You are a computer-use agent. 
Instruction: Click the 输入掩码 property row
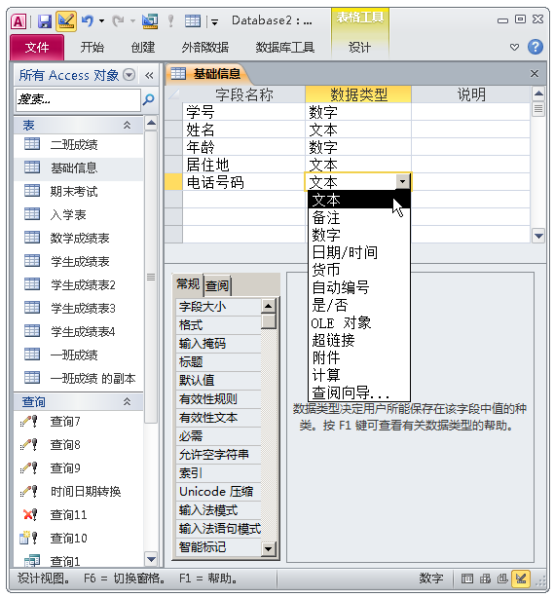219,343
